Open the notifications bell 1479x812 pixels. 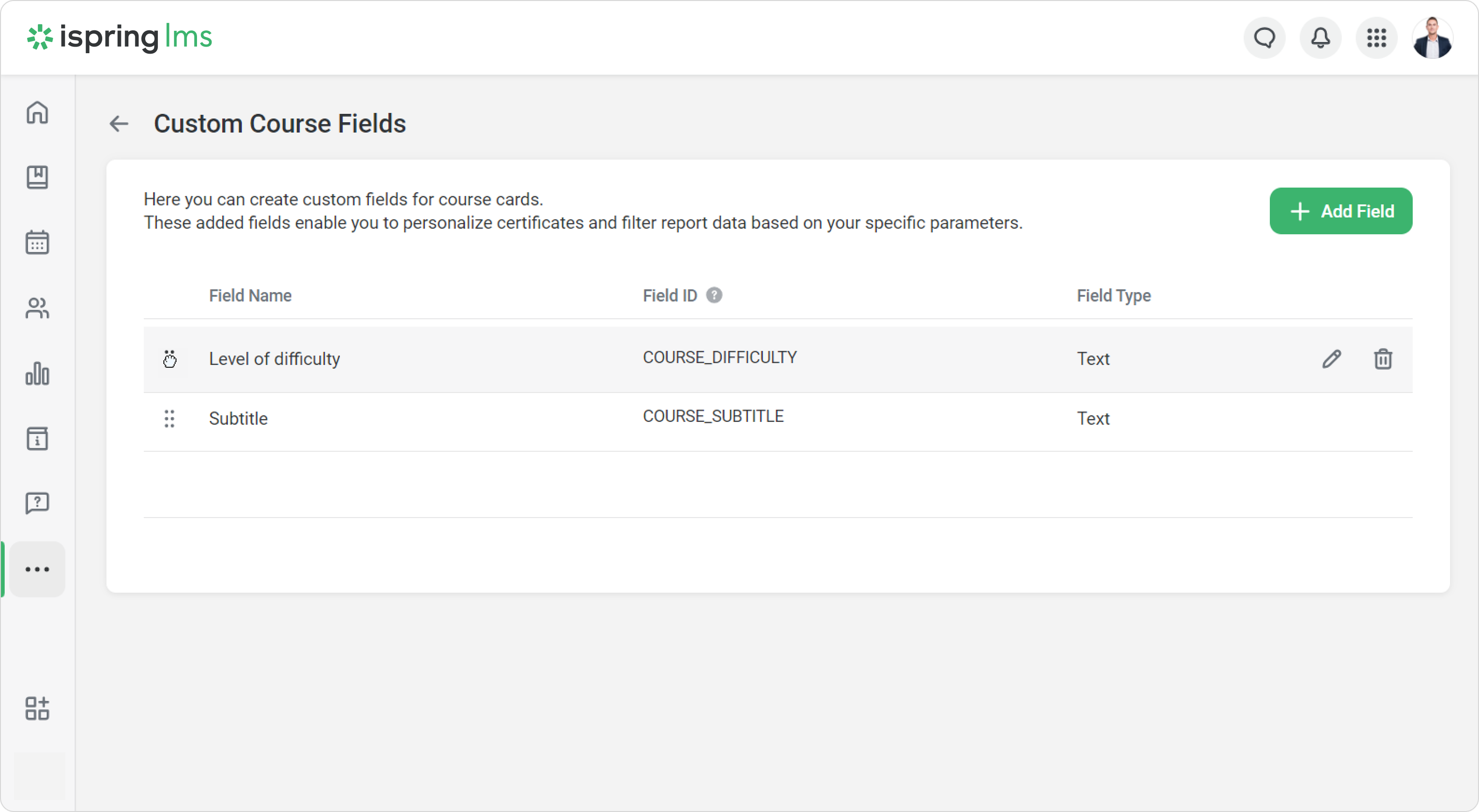(x=1321, y=38)
